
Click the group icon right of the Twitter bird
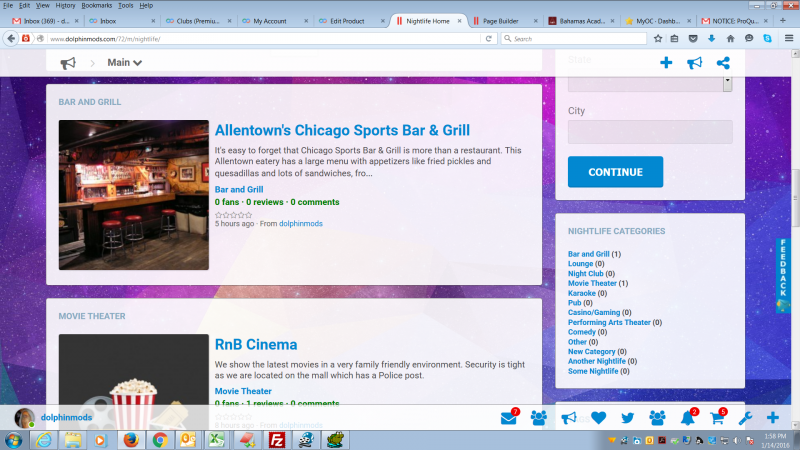point(657,418)
